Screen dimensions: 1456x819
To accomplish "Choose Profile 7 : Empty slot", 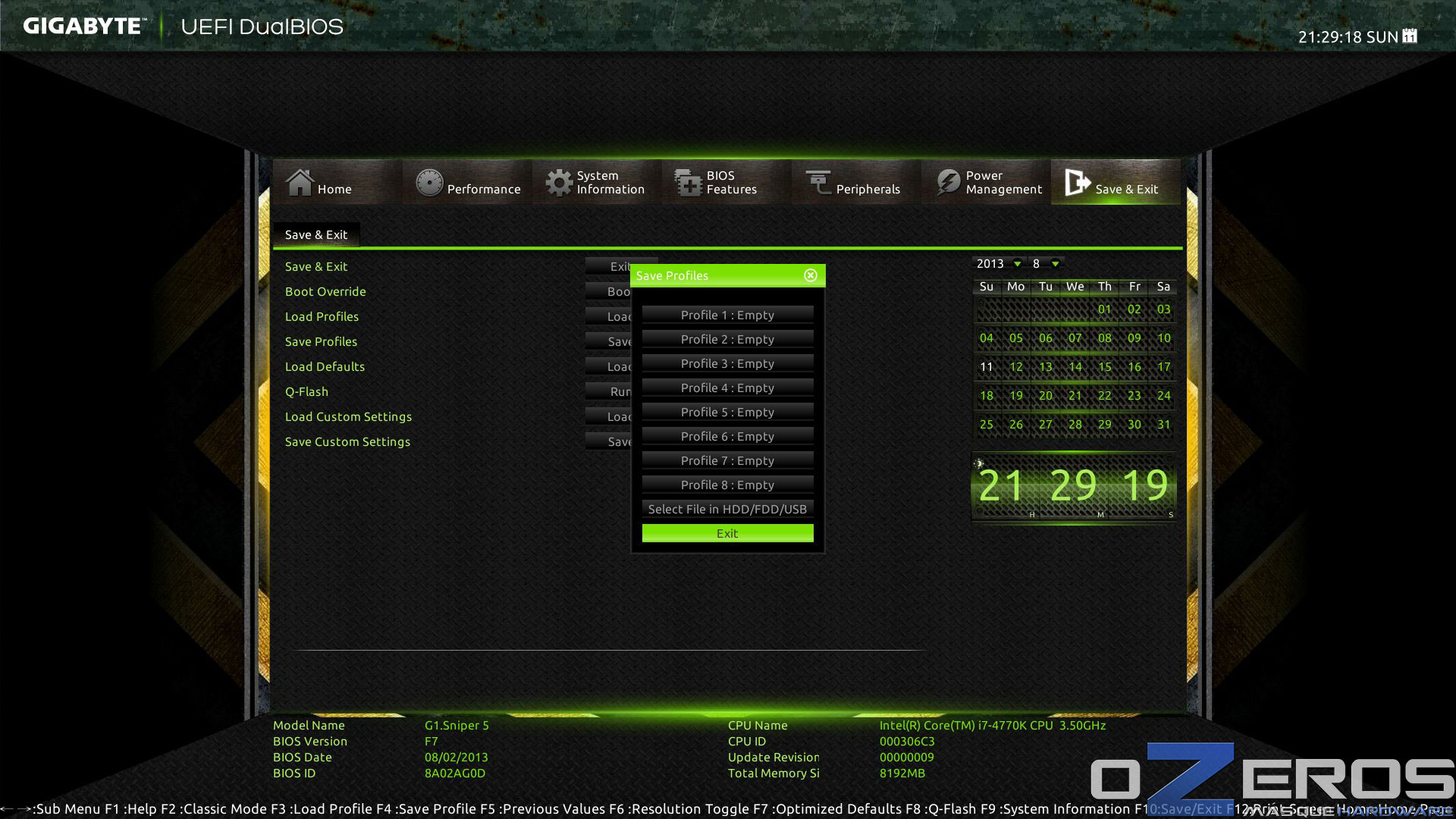I will tap(727, 460).
